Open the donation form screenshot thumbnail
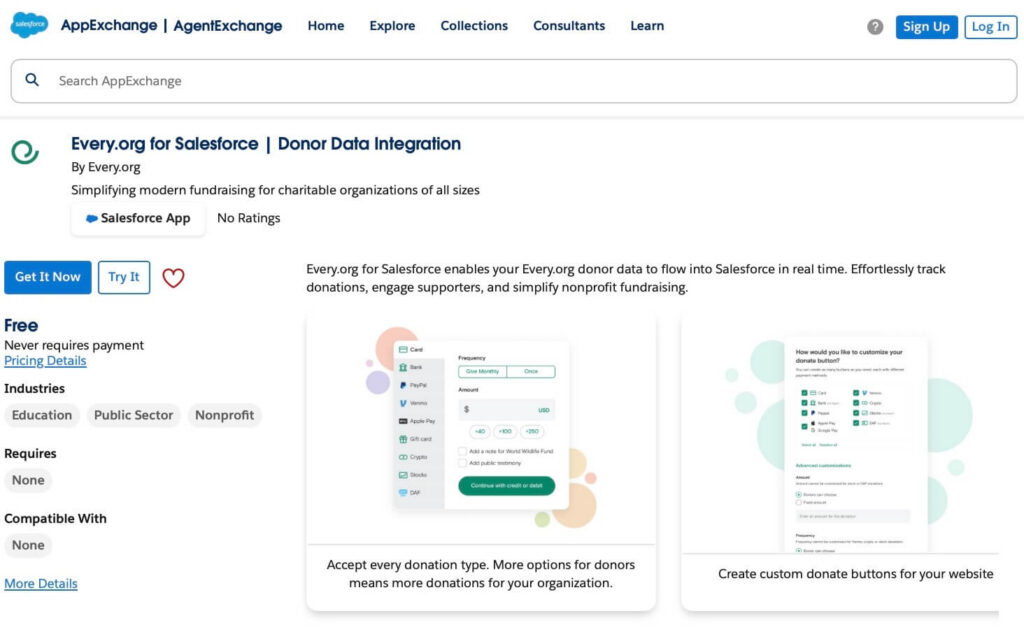Viewport: 1024px width, 632px height. (481, 428)
